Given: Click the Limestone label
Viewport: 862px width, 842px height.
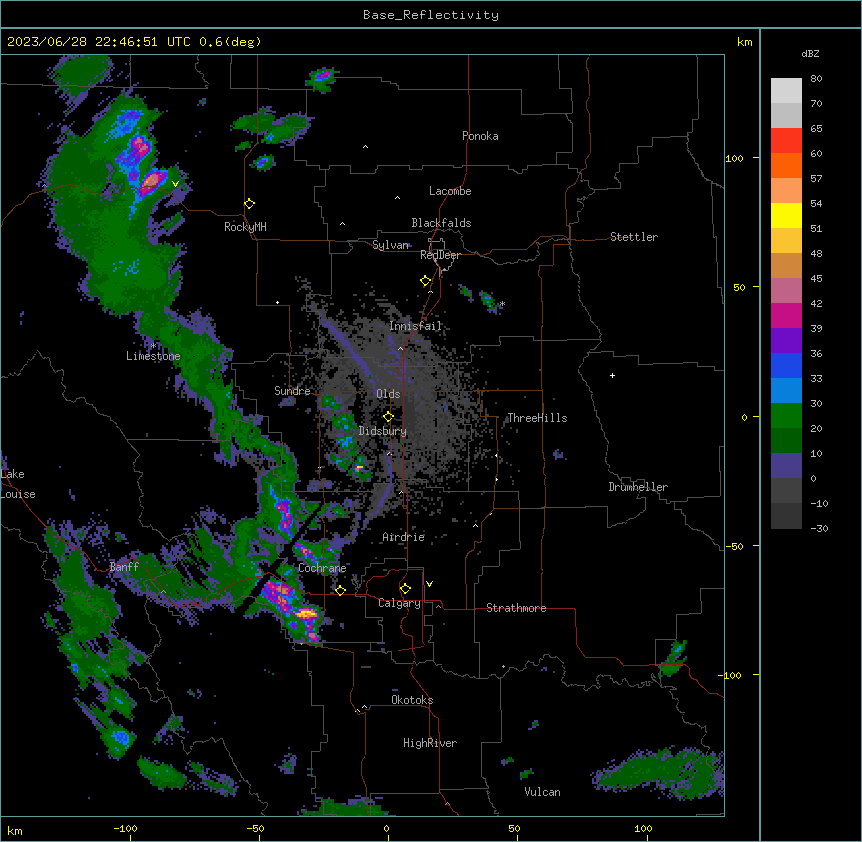Looking at the screenshot, I should click(153, 356).
